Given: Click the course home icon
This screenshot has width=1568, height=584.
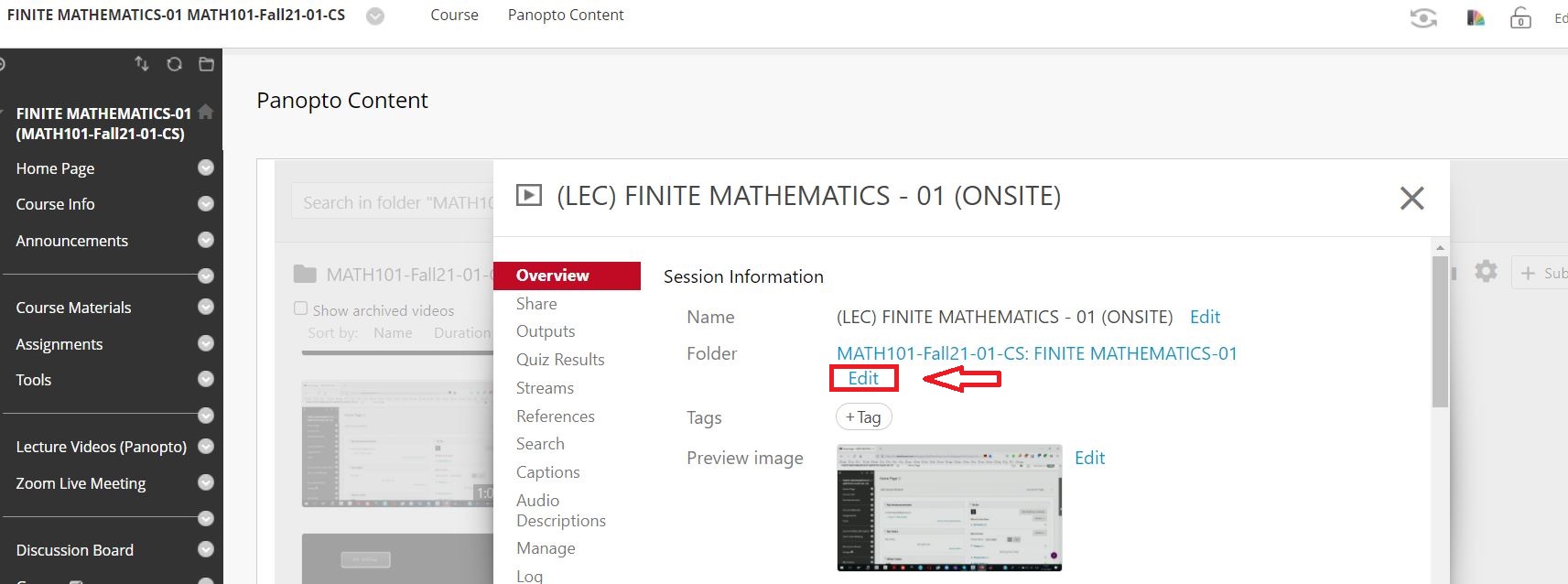Looking at the screenshot, I should click(206, 112).
